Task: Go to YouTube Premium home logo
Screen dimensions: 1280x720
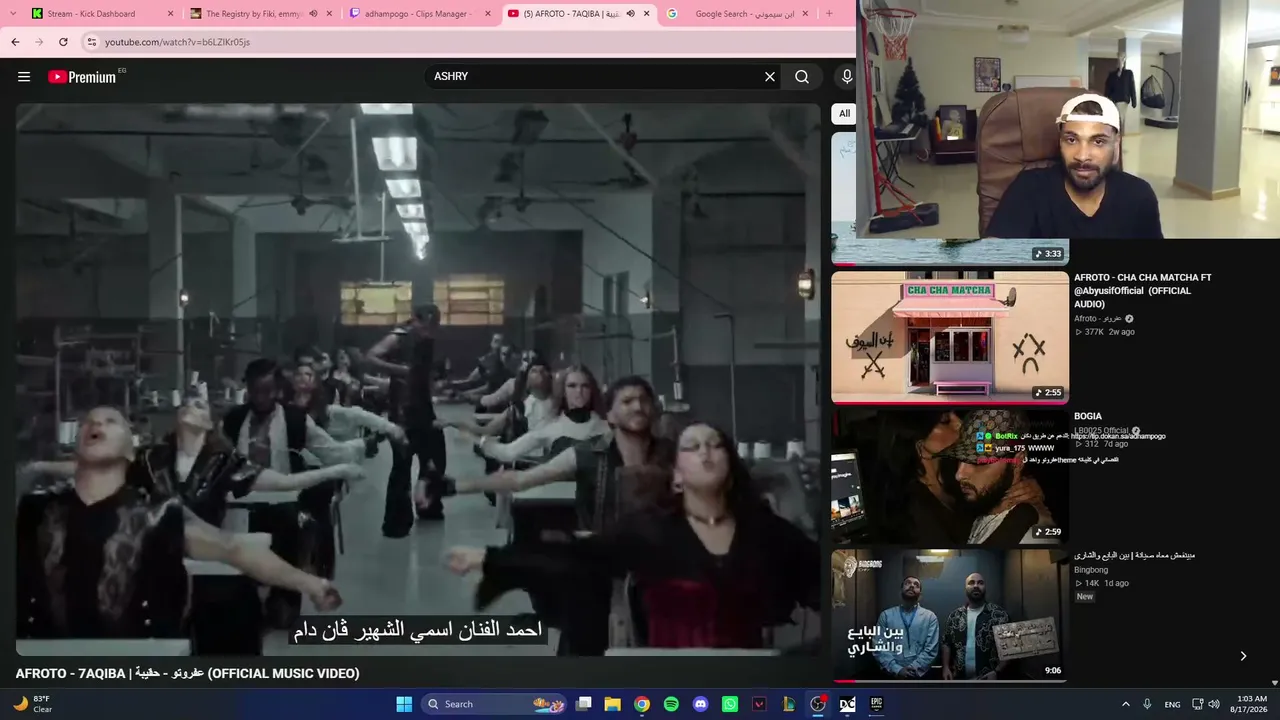Action: tap(82, 77)
